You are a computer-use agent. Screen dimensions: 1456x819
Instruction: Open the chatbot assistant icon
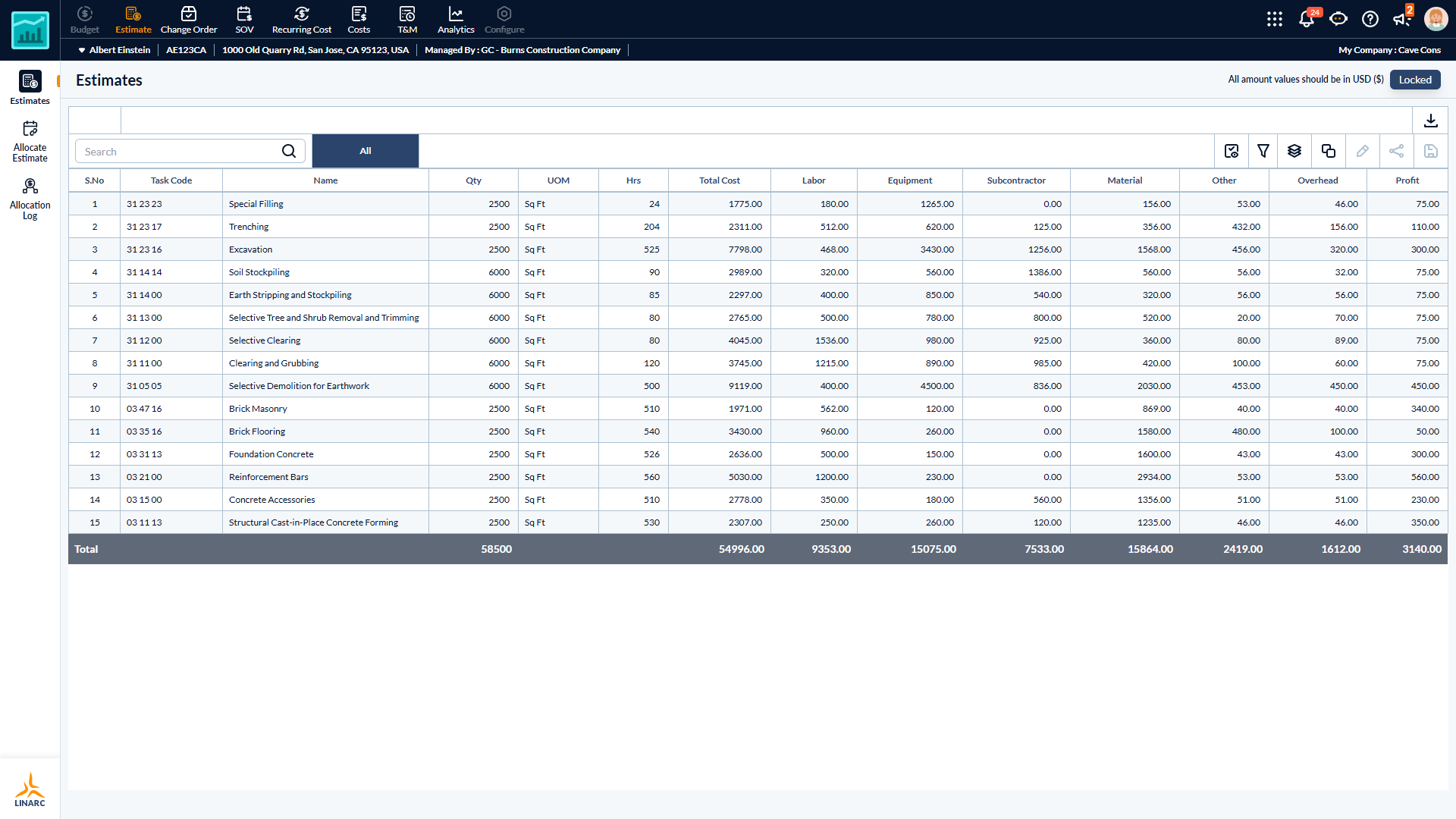1338,19
